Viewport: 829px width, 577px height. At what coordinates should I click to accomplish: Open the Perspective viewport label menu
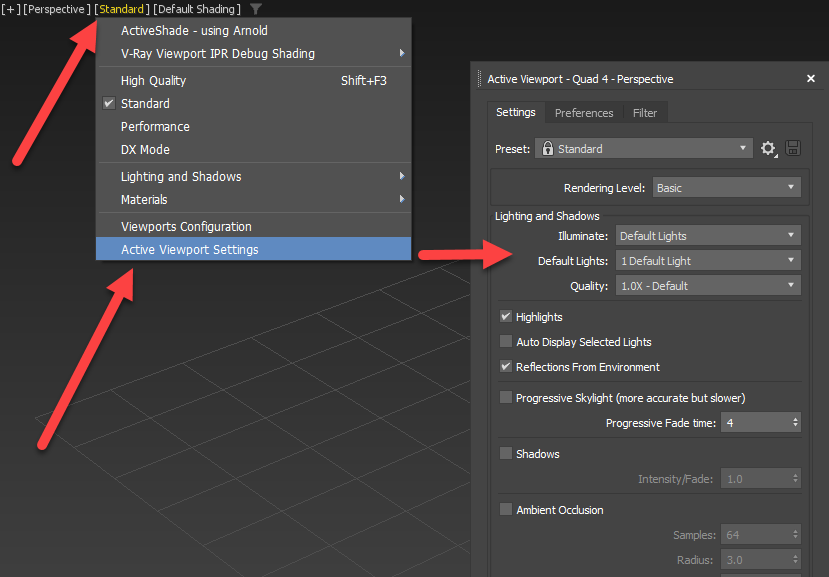[x=53, y=8]
